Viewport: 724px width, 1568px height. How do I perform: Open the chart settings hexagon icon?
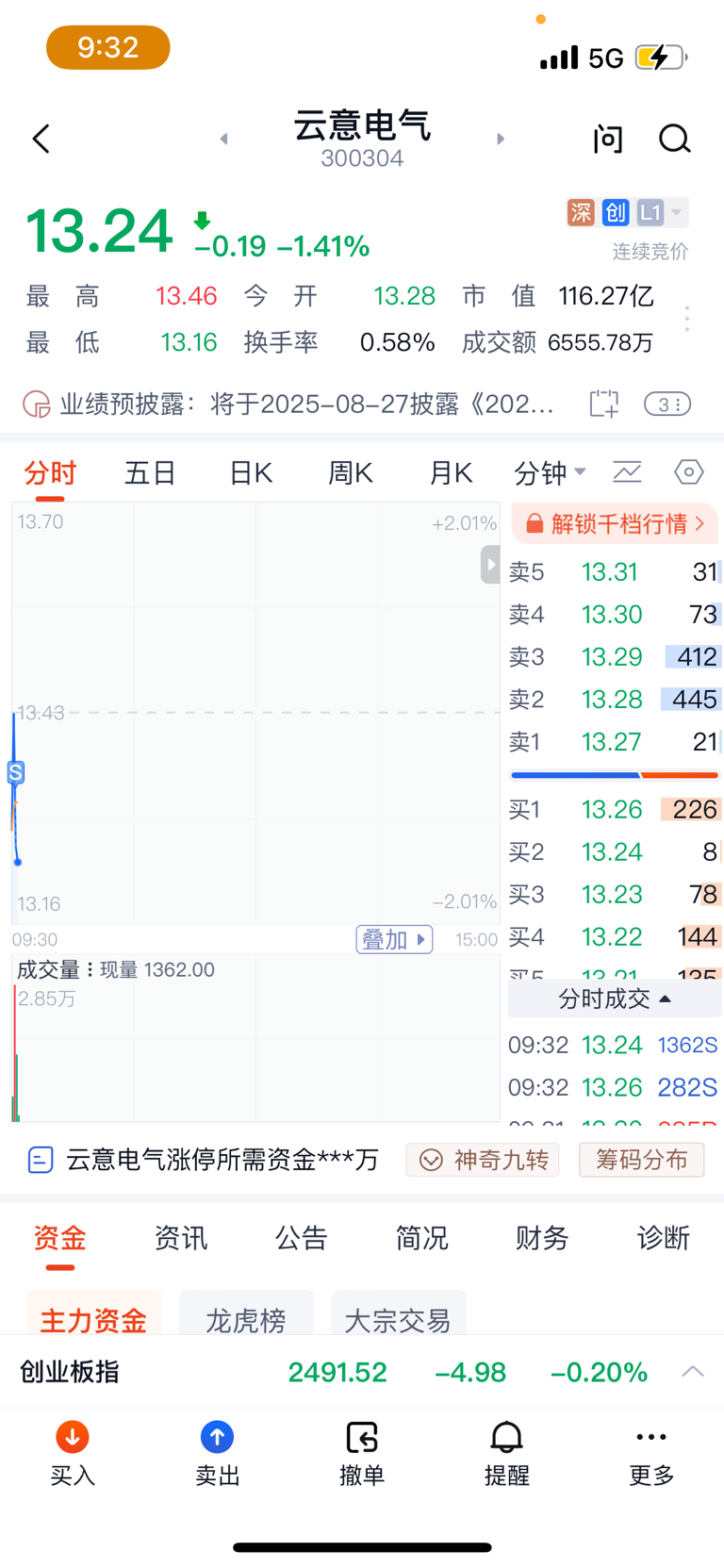[689, 471]
